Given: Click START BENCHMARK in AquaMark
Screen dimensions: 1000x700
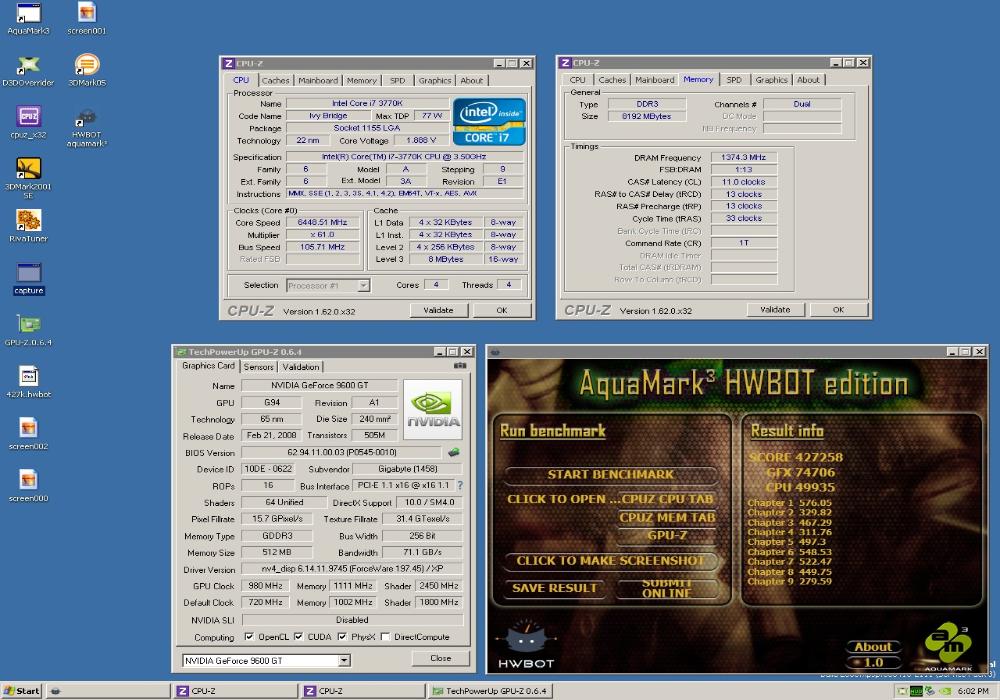Looking at the screenshot, I should click(610, 474).
